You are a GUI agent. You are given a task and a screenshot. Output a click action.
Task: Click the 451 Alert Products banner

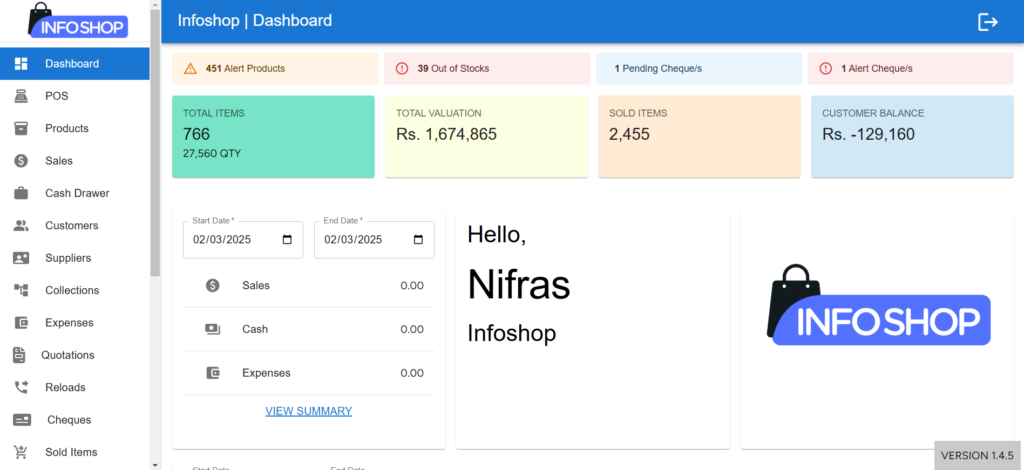coord(275,69)
